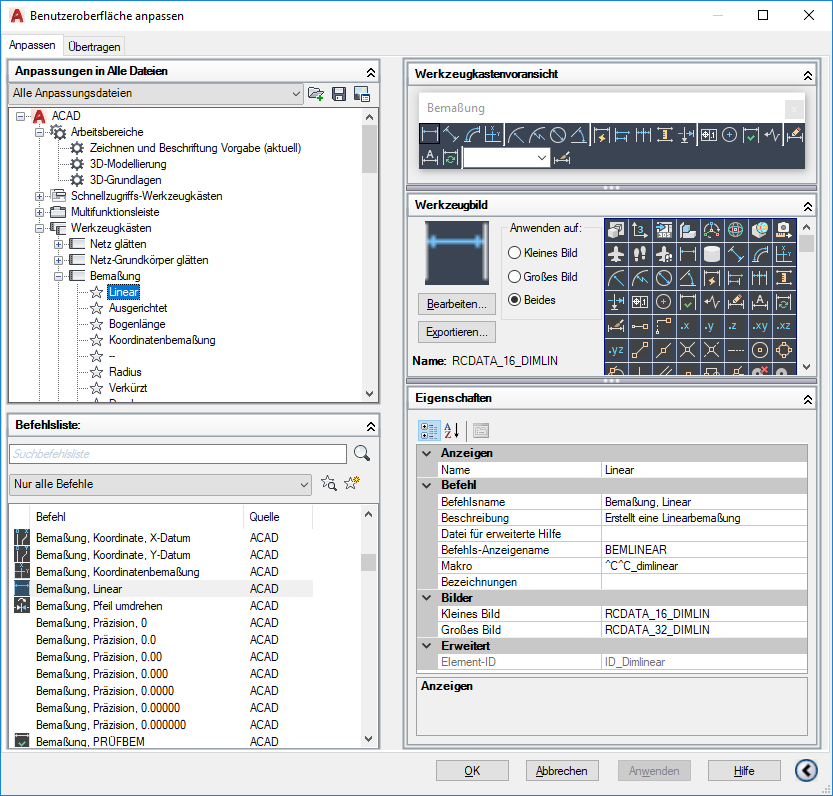Expand the Multifunktionsleiste tree node
The image size is (833, 796).
coord(39,212)
